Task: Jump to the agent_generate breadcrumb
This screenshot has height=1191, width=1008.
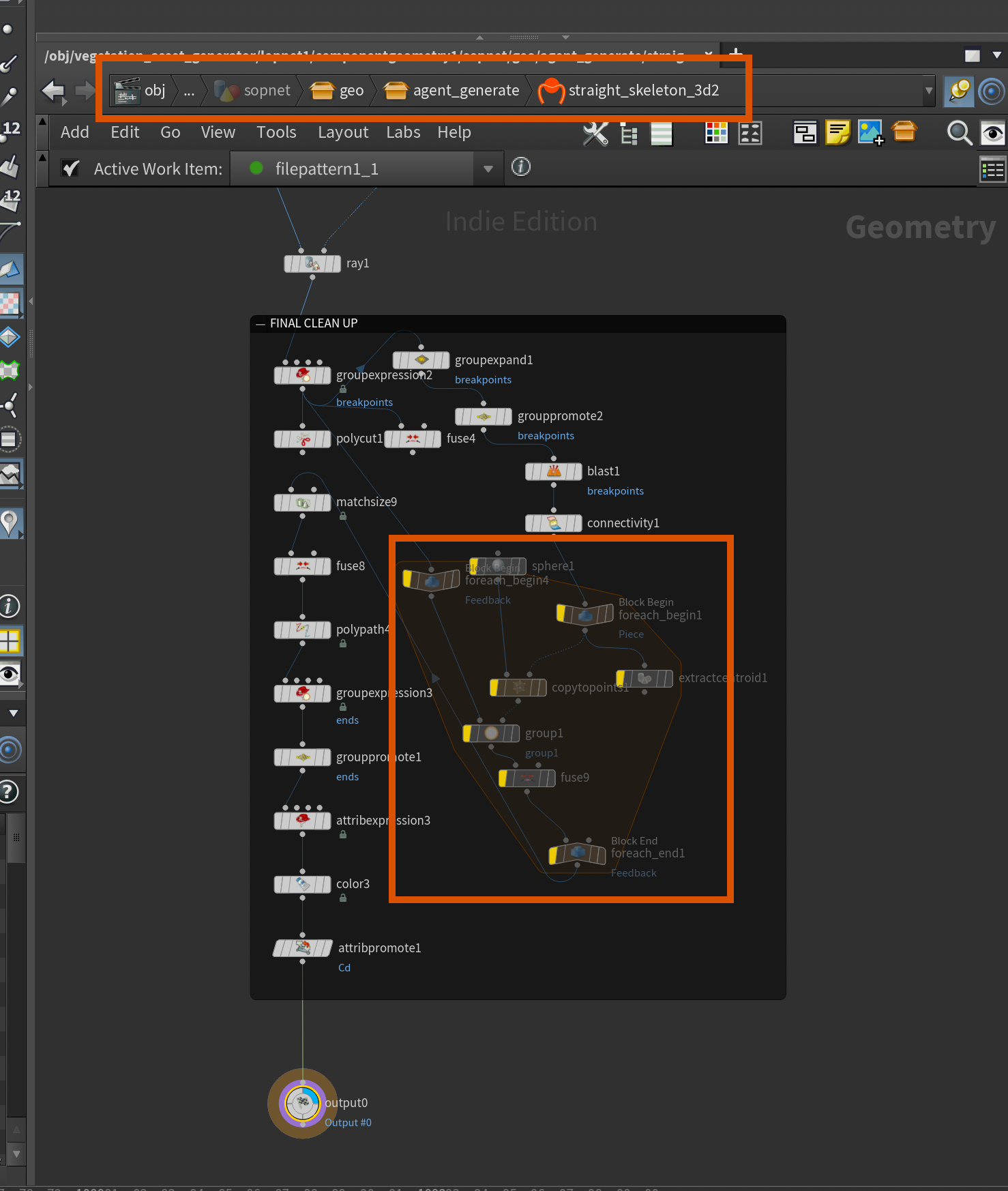Action: coord(451,91)
